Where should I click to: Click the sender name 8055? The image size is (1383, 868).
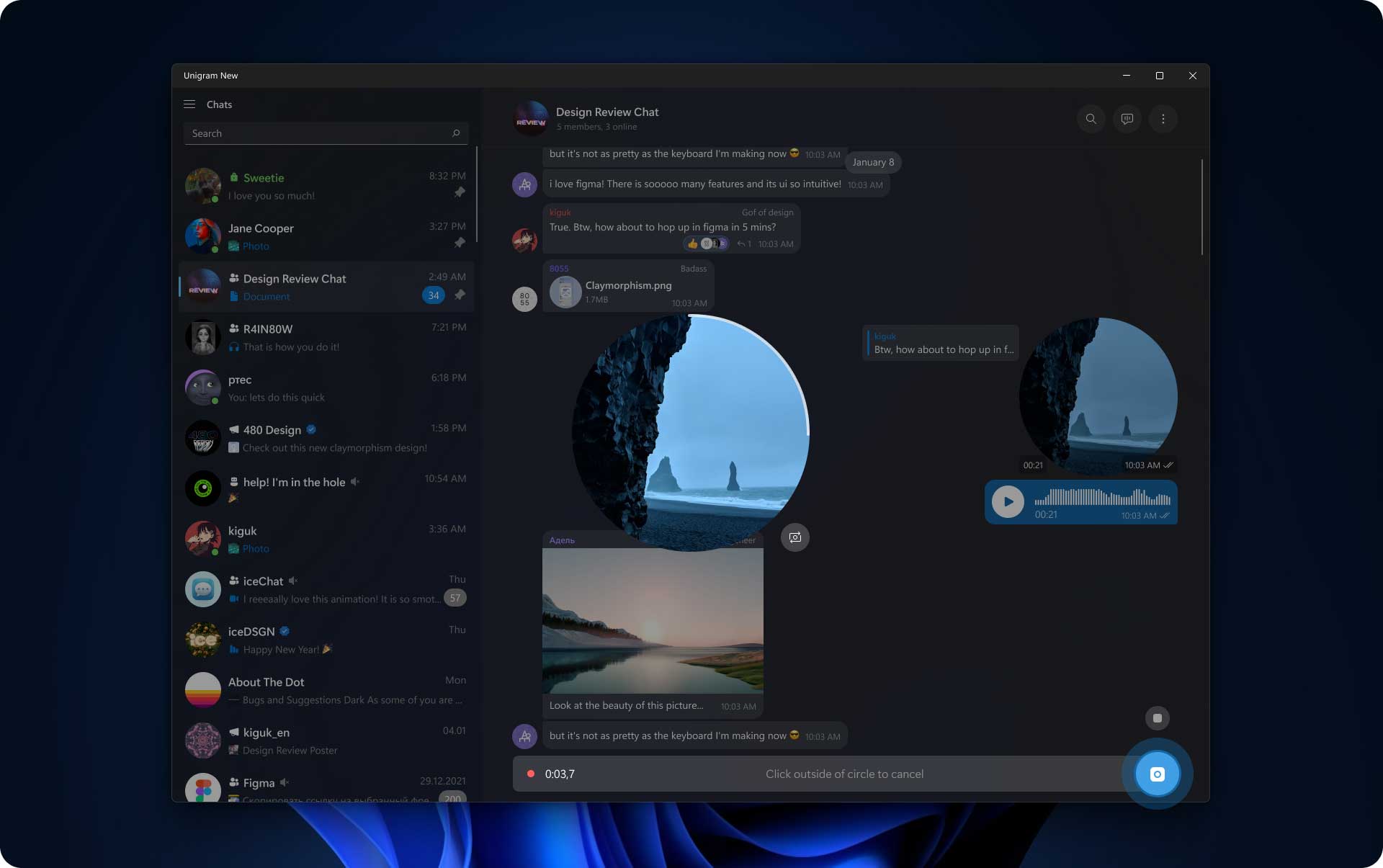pyautogui.click(x=559, y=269)
